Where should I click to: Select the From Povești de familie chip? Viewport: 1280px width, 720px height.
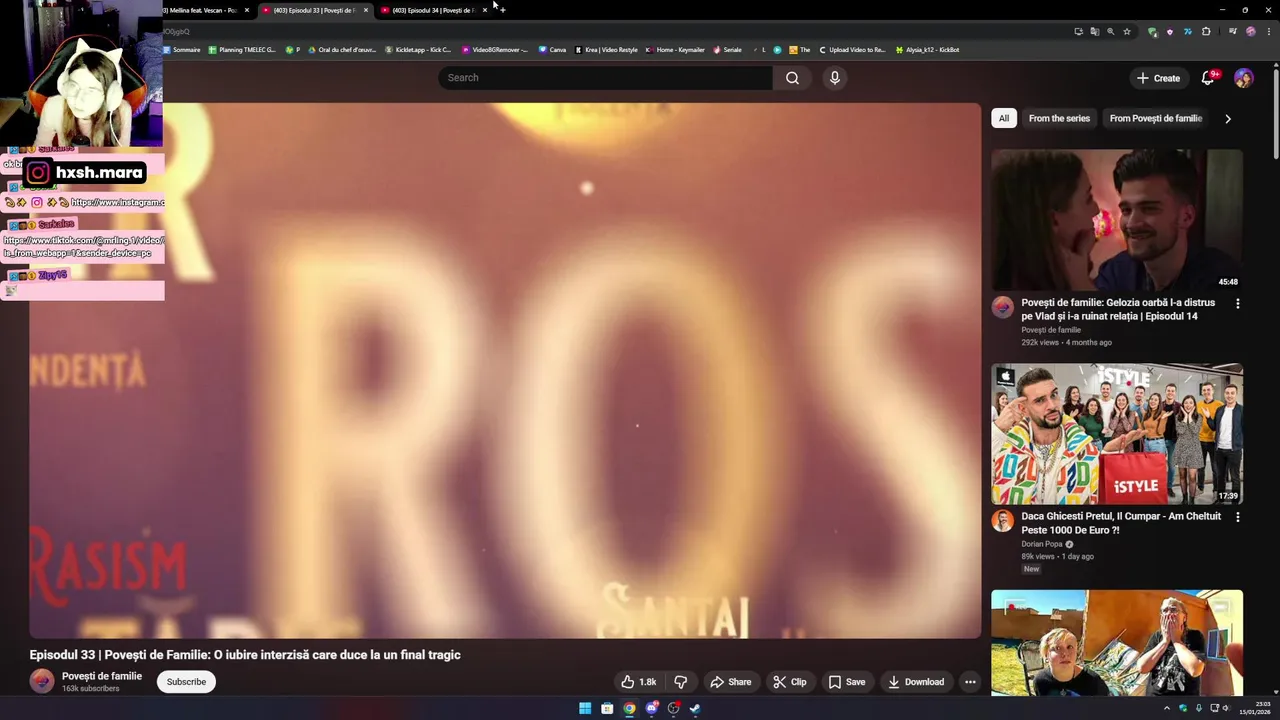(1155, 118)
